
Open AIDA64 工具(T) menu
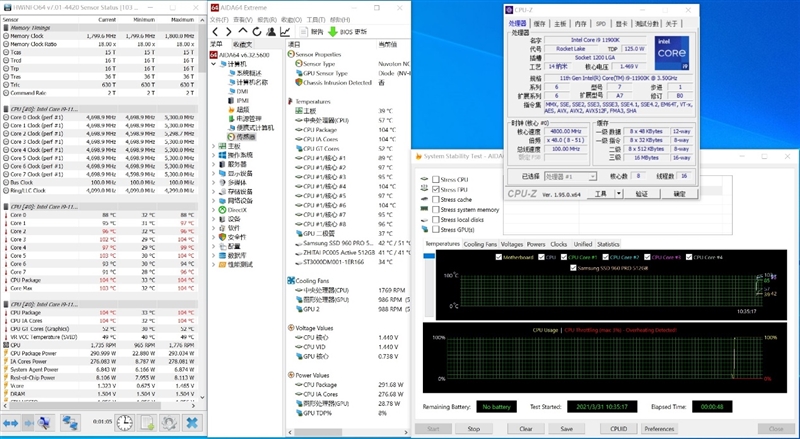pos(316,19)
